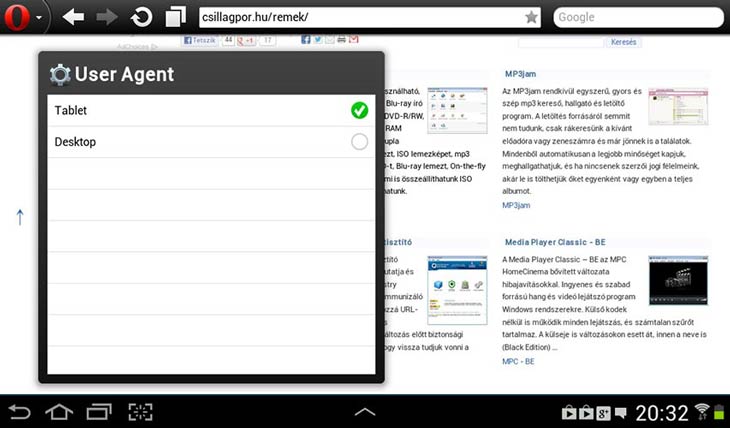
Task: Go forward with the browser forward arrow
Action: 107,17
